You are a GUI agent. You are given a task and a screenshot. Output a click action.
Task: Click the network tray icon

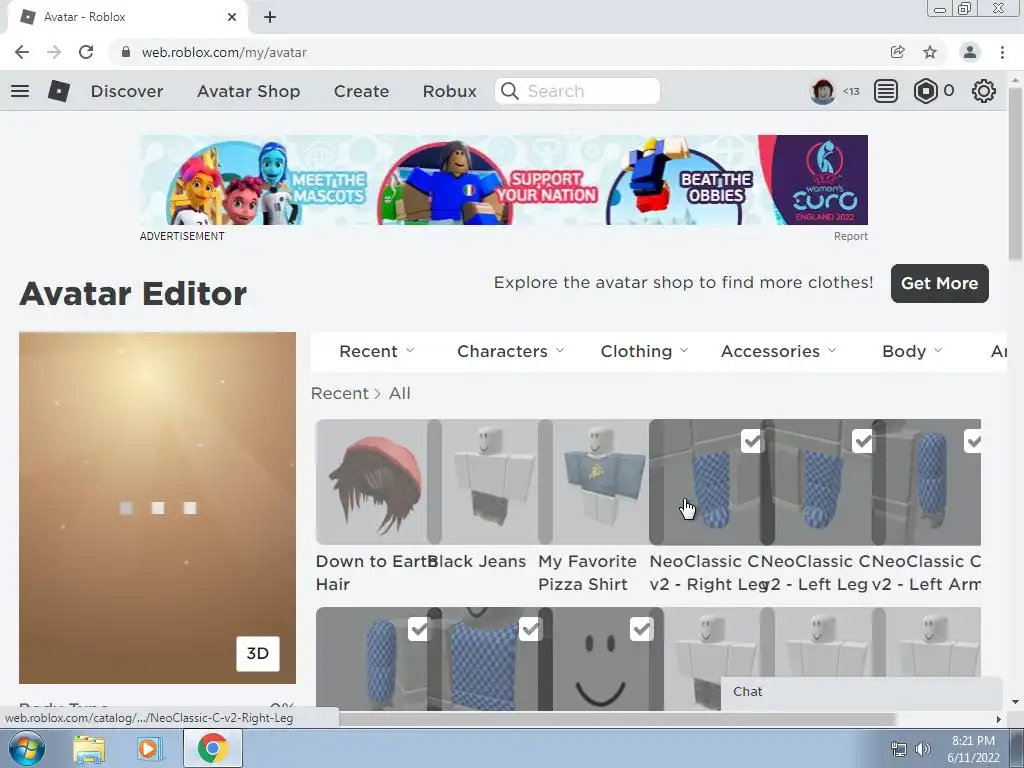899,749
